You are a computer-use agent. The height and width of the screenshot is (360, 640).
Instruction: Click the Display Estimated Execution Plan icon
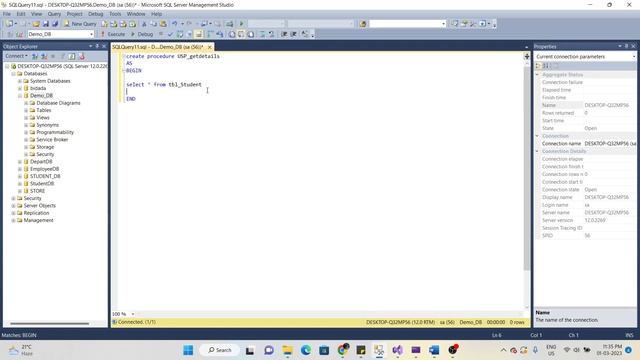point(180,34)
